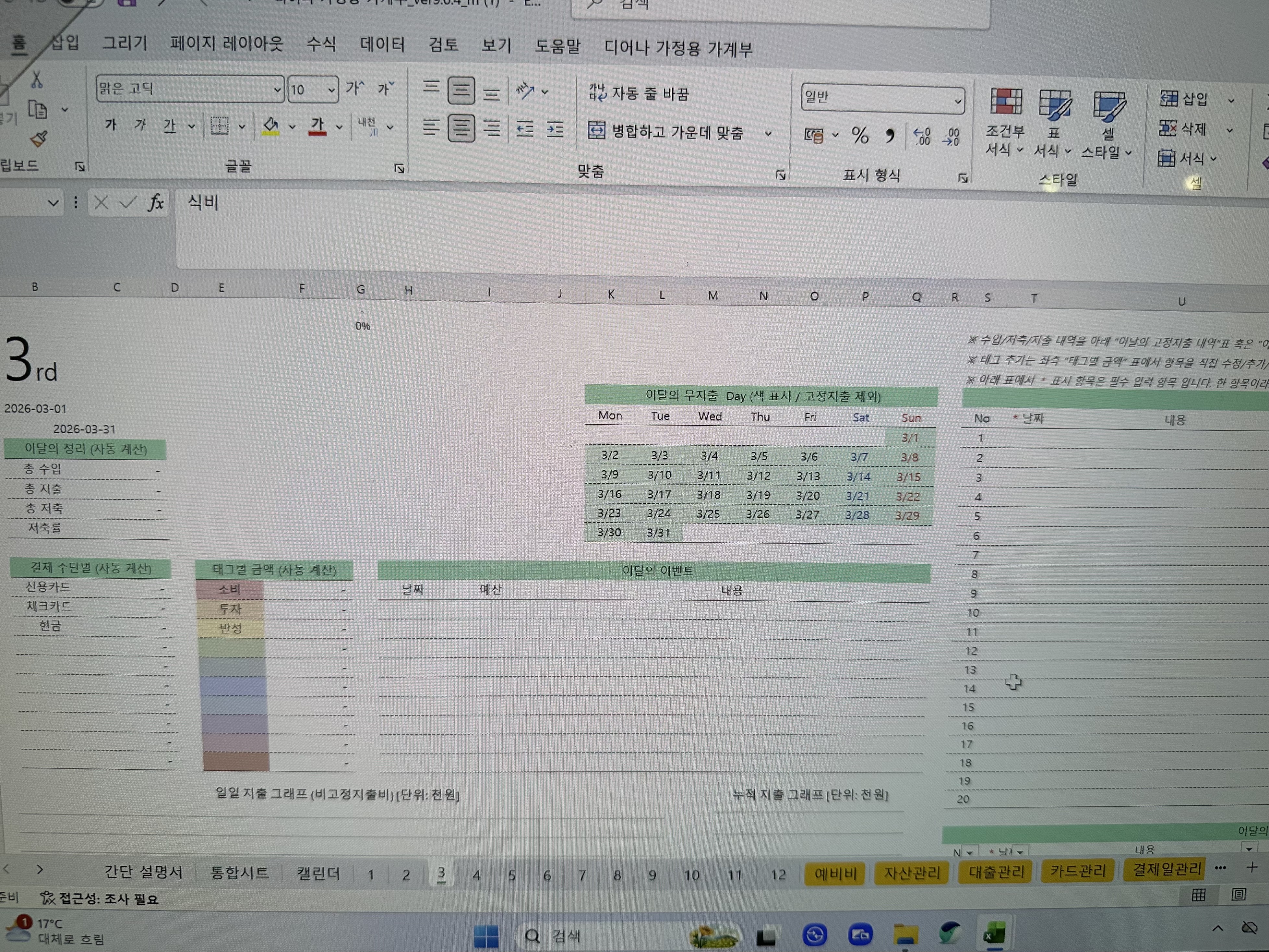Apply comma style icon

pyautogui.click(x=889, y=136)
